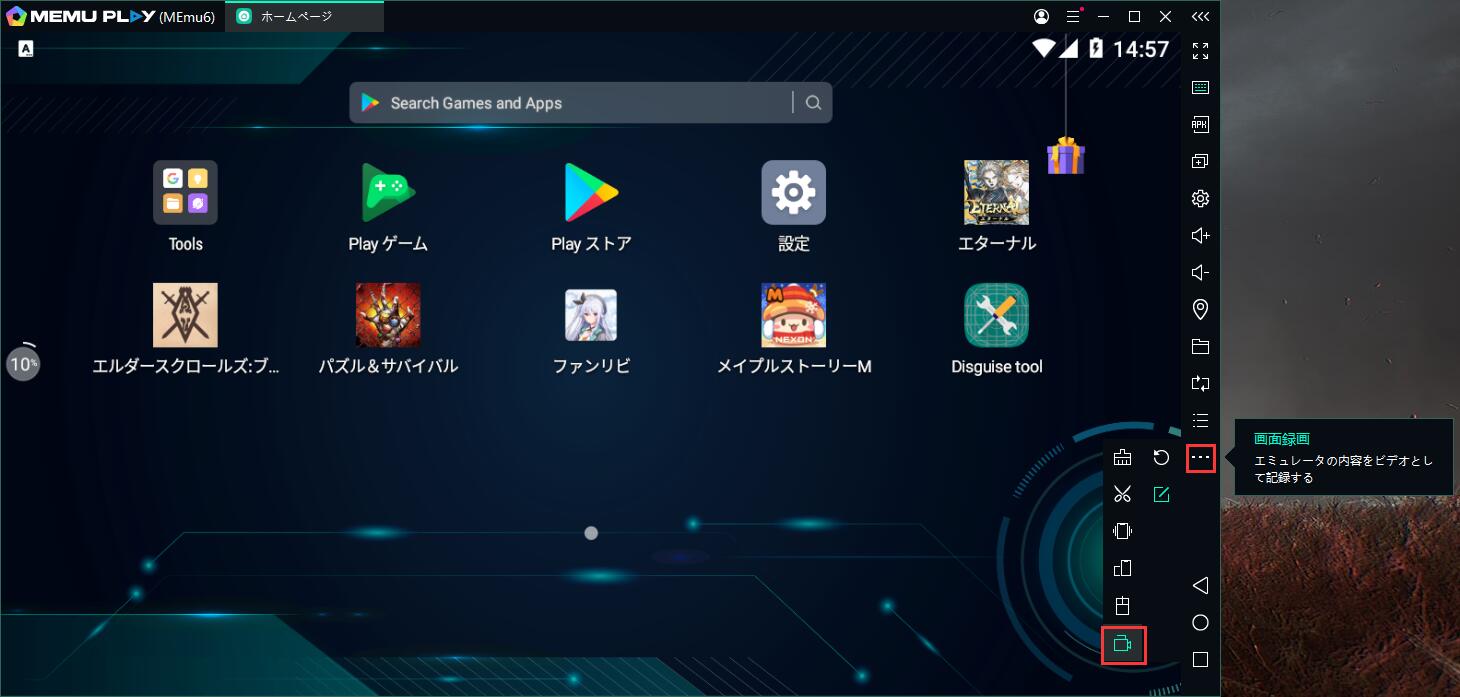Switch to the ホームページ tab

304,16
